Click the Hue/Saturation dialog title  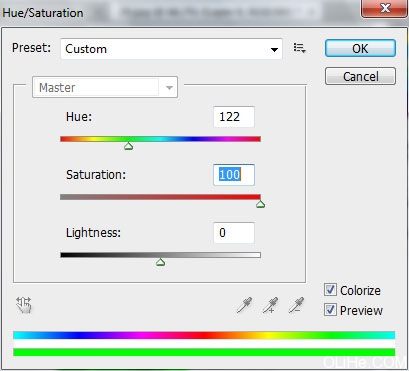tap(43, 13)
